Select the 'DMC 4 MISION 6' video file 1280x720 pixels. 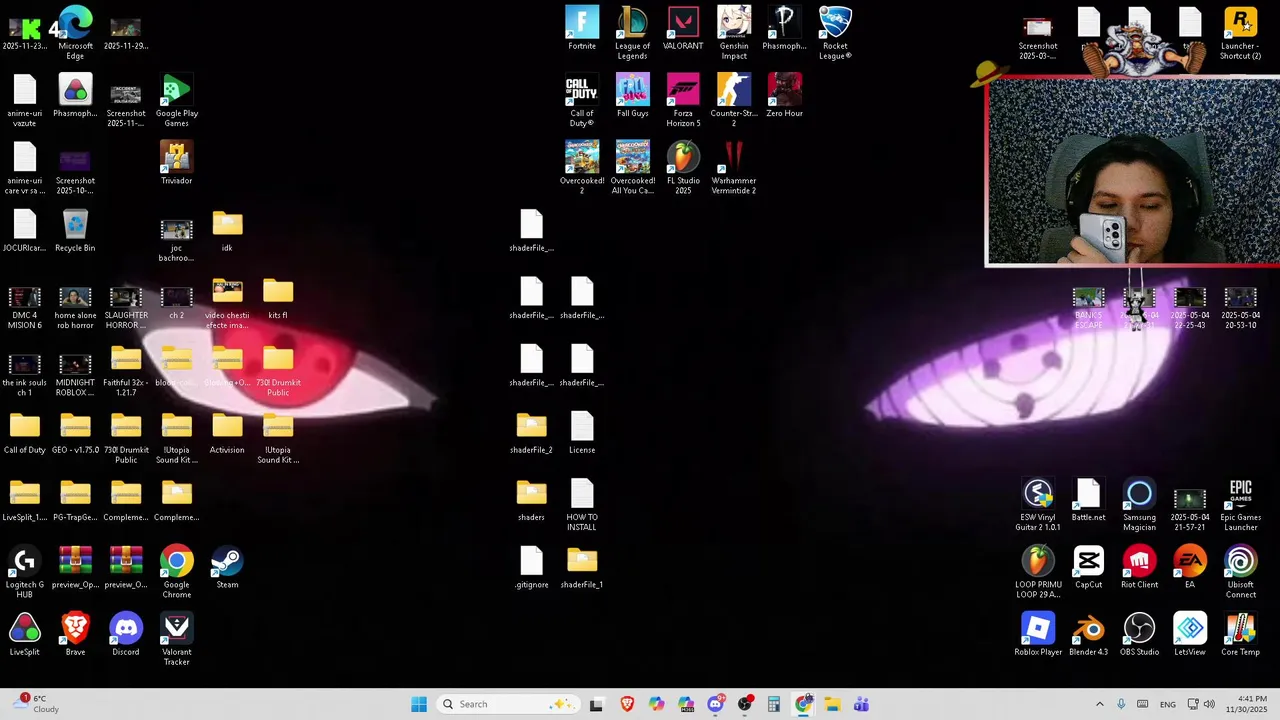coord(25,305)
